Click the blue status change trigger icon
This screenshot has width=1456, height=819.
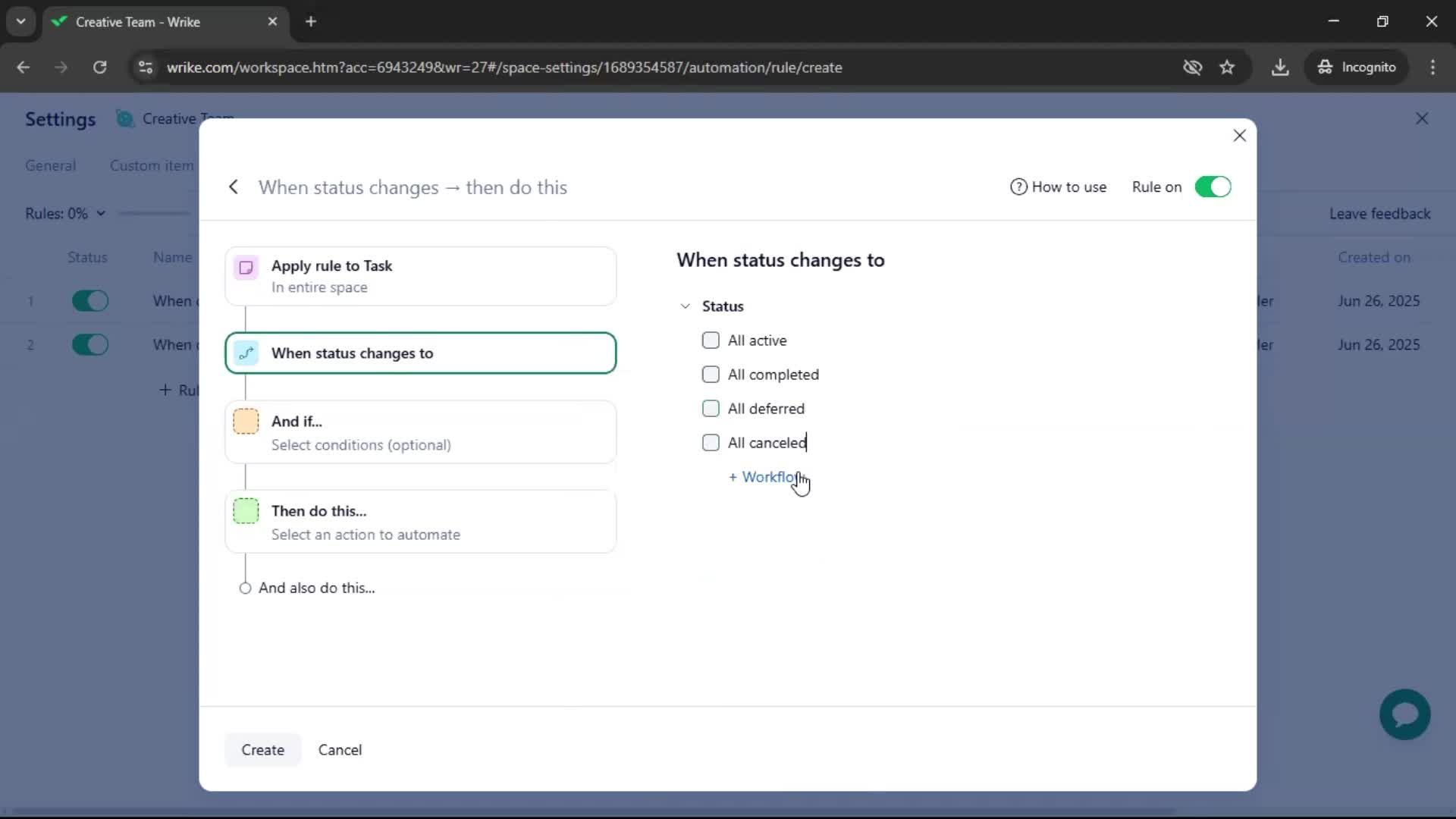click(246, 353)
